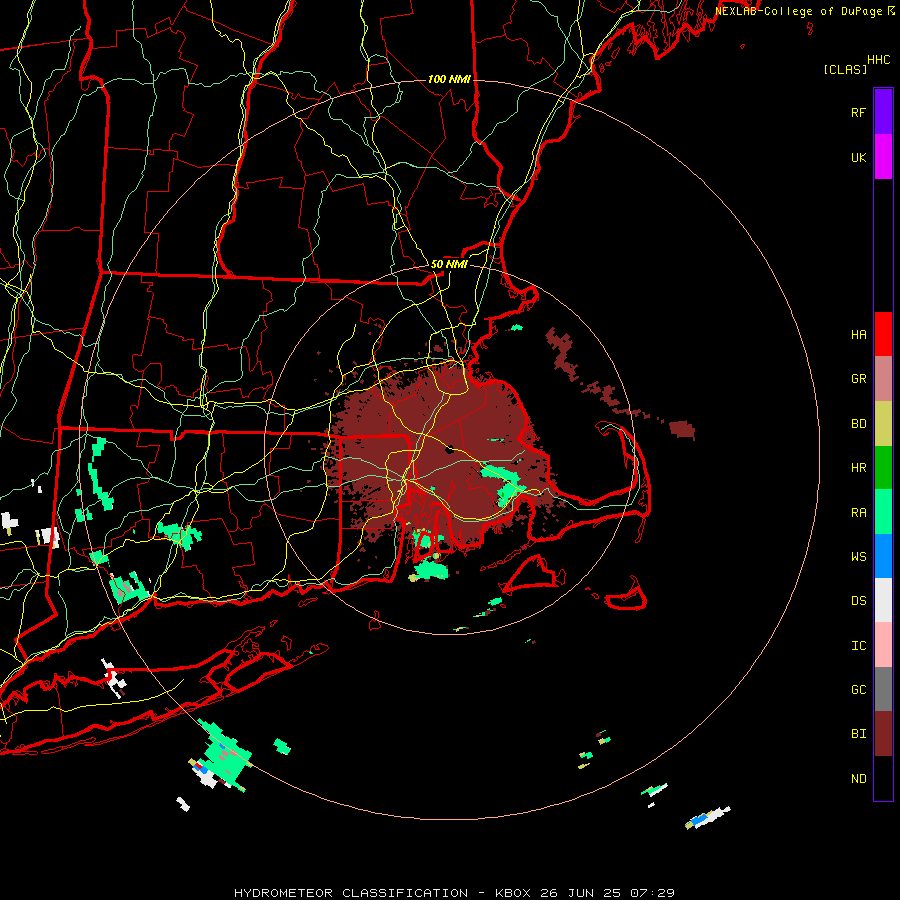
Task: Click the ND black legend swatch
Action: (883, 778)
